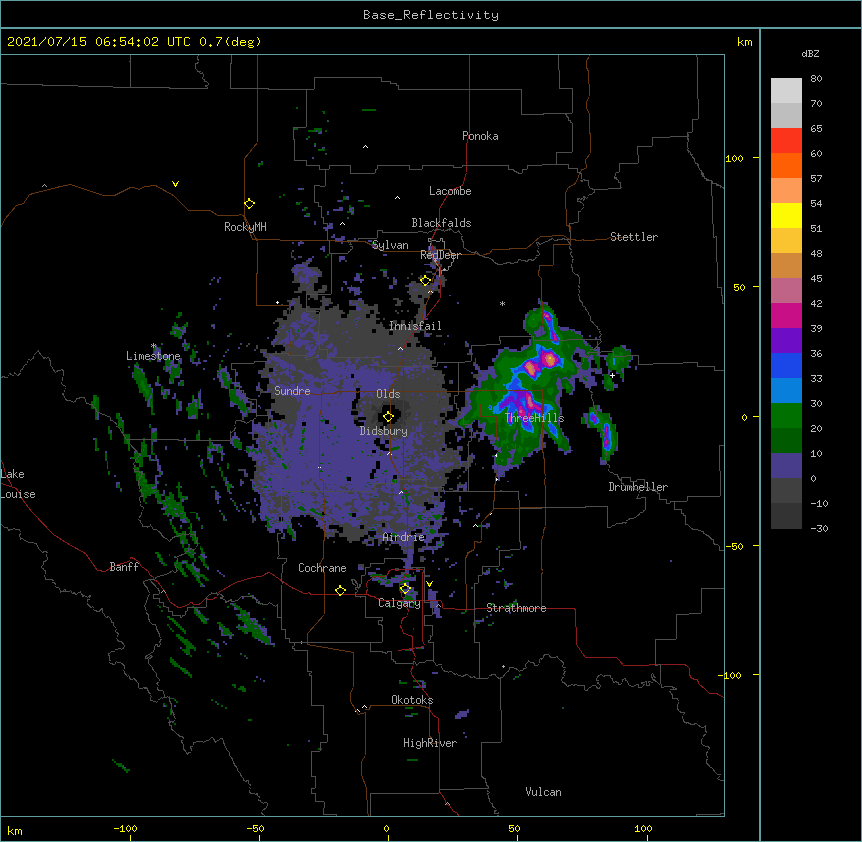The width and height of the screenshot is (862, 842).
Task: Click the Banff label
Action: (x=124, y=567)
